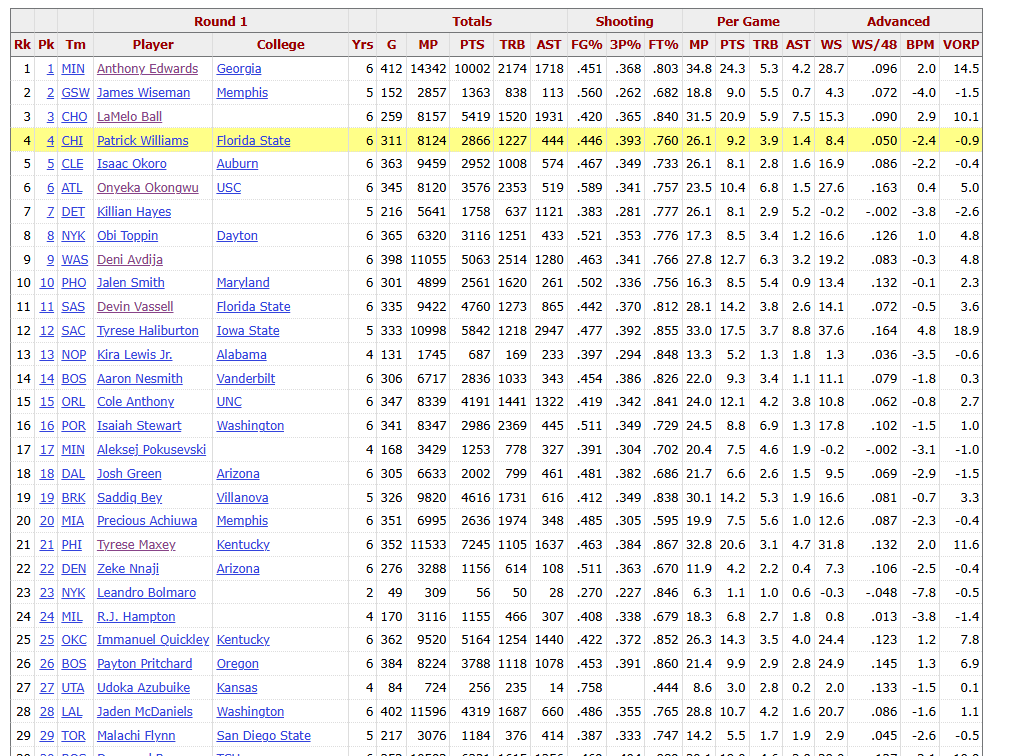The height and width of the screenshot is (756, 1026).
Task: Click Villanova college link
Action: [242, 497]
